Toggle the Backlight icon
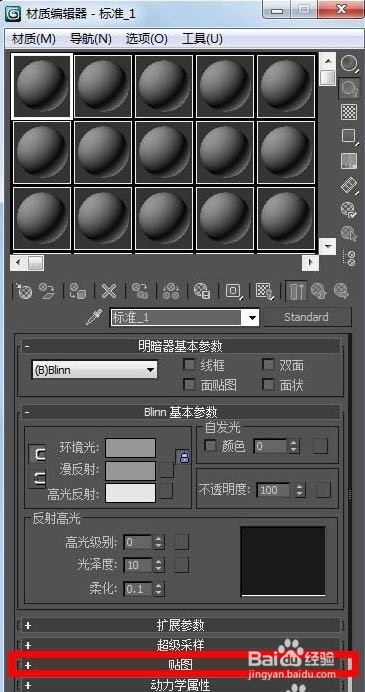This screenshot has height=692, width=365. [350, 88]
